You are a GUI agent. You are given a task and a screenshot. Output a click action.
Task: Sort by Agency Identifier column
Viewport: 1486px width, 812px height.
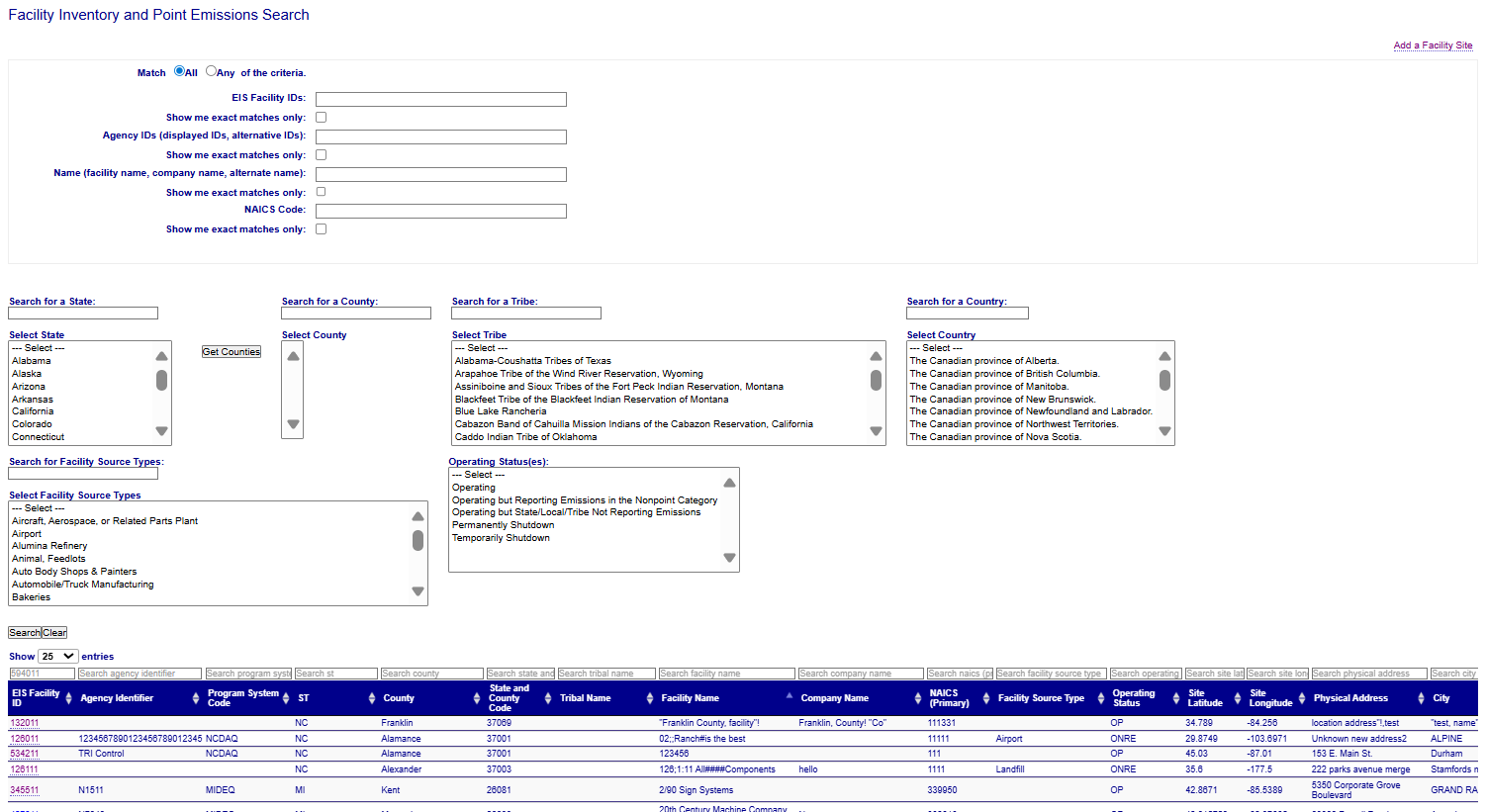point(139,698)
